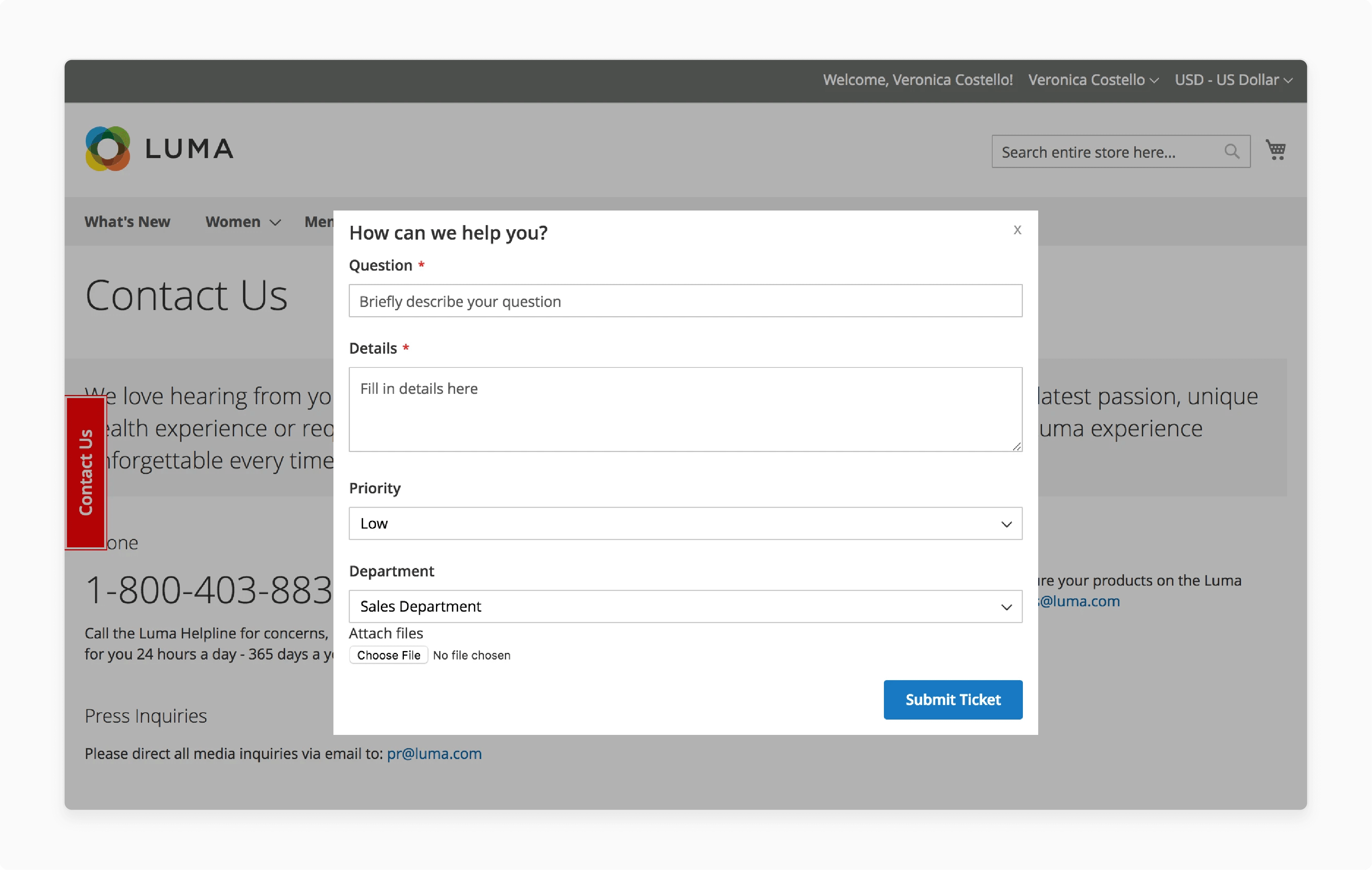Open the What's New menu item

click(127, 222)
